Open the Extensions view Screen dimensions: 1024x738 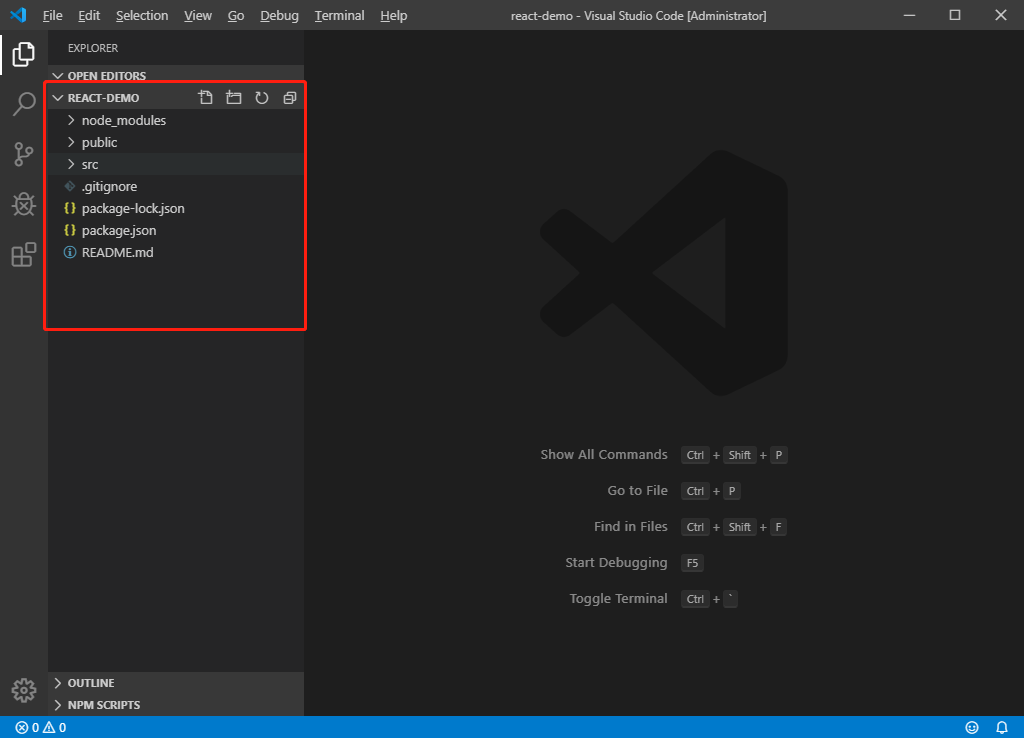pyautogui.click(x=23, y=254)
